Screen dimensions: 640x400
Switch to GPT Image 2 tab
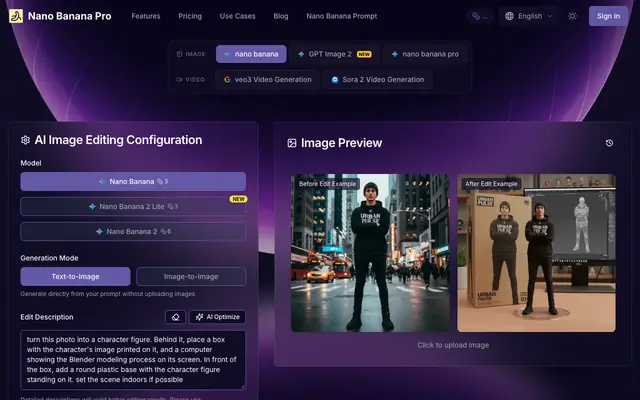pos(335,54)
